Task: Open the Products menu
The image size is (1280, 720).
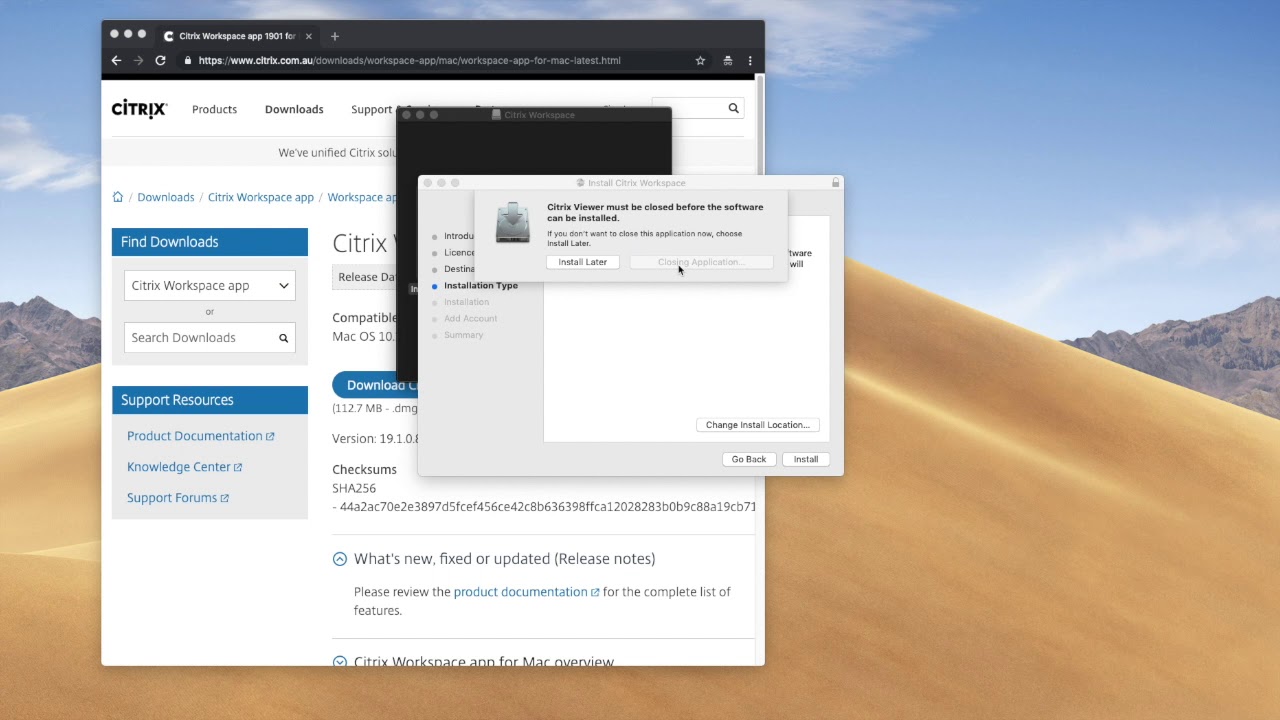Action: pyautogui.click(x=214, y=109)
